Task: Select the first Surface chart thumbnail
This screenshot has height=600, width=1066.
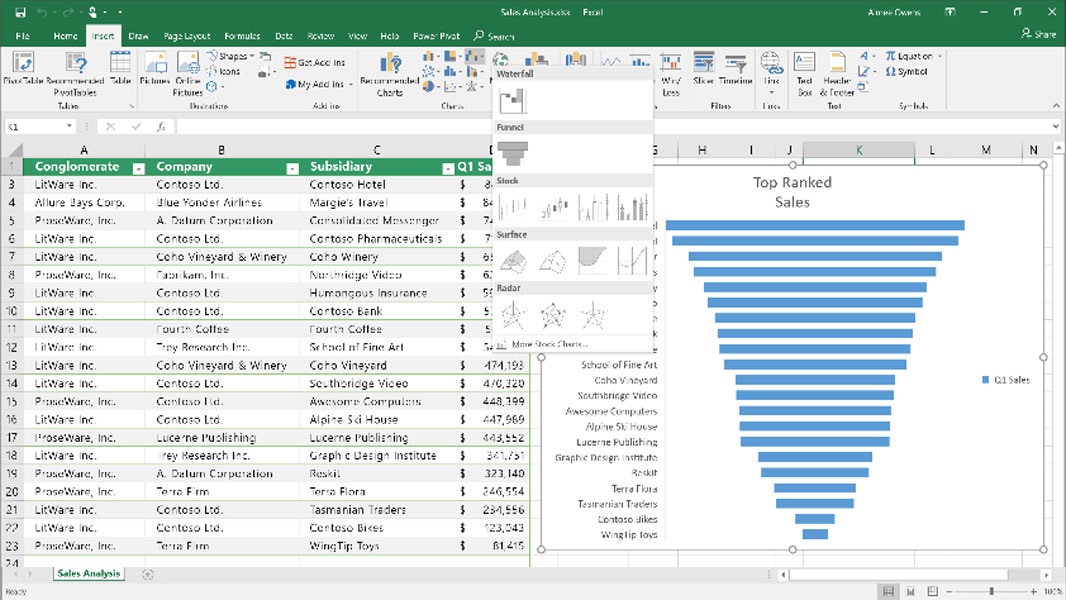Action: coord(512,260)
